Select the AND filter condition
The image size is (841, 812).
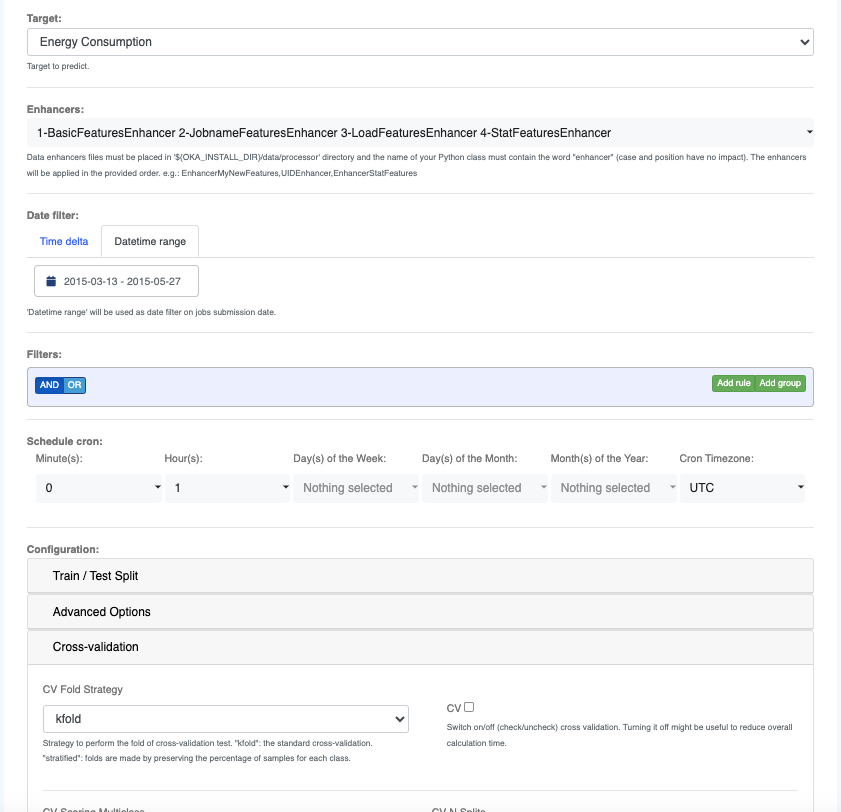[49, 385]
